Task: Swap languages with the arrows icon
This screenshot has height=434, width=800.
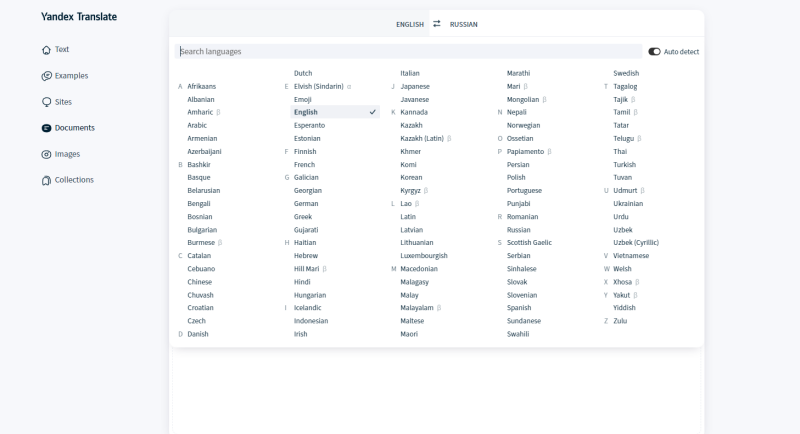Action: pyautogui.click(x=436, y=23)
